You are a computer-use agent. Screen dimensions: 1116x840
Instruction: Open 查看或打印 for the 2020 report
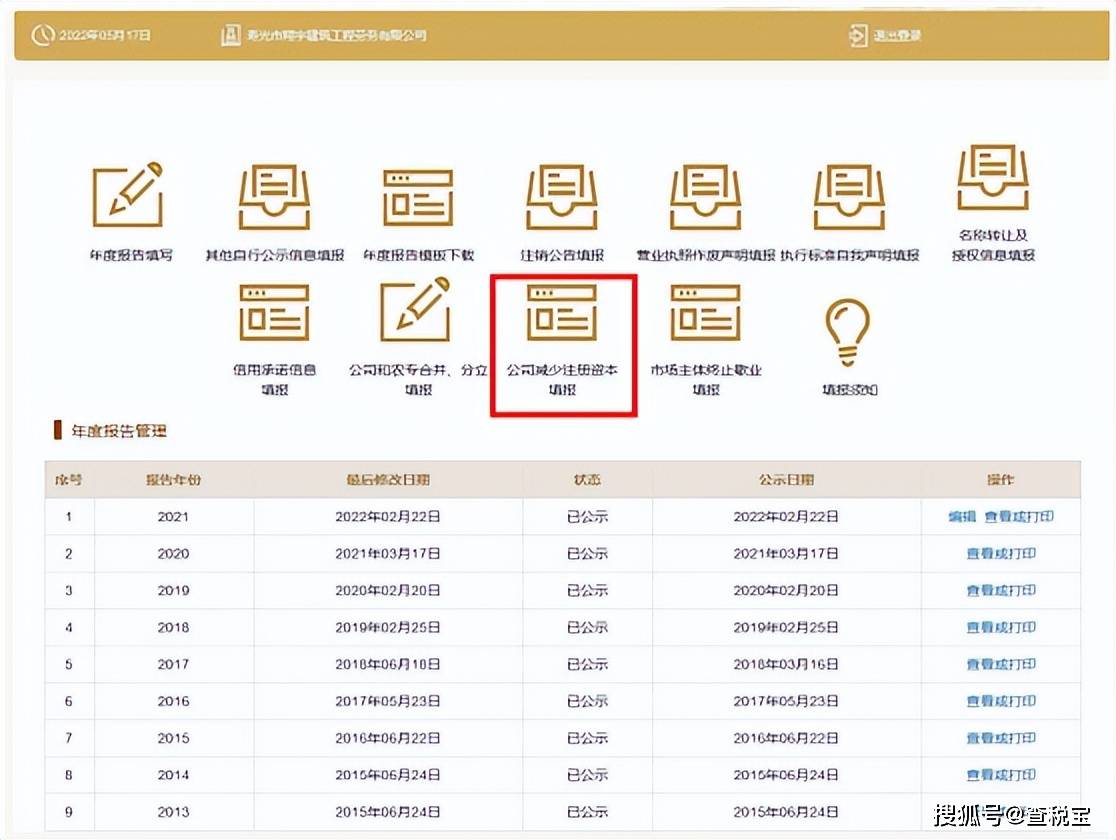[x=1002, y=553]
